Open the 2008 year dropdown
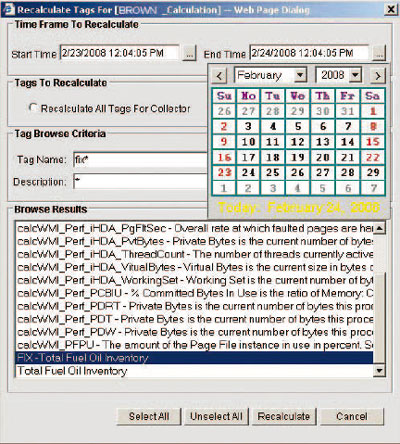The width and height of the screenshot is (400, 444). click(355, 75)
